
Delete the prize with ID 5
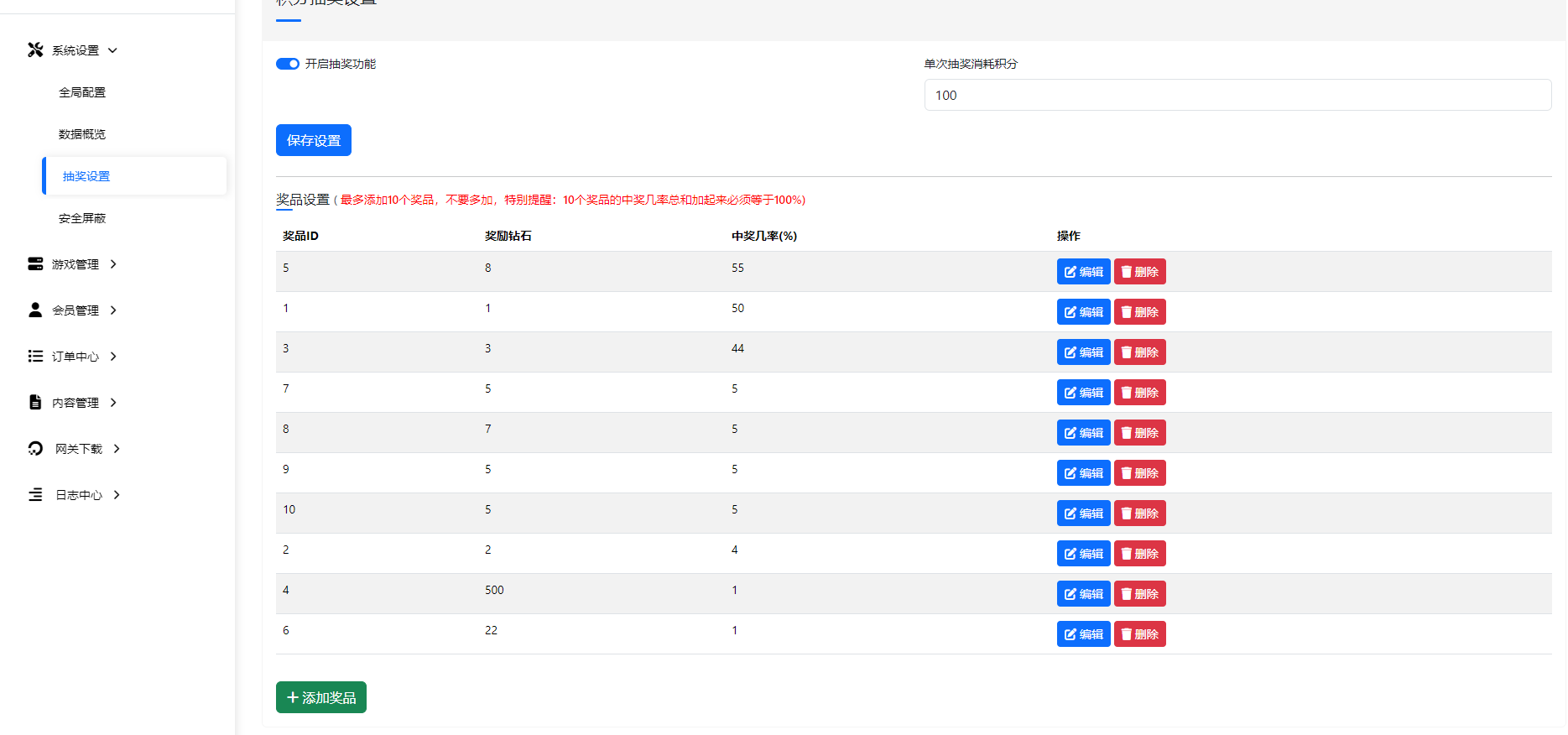click(x=1139, y=272)
